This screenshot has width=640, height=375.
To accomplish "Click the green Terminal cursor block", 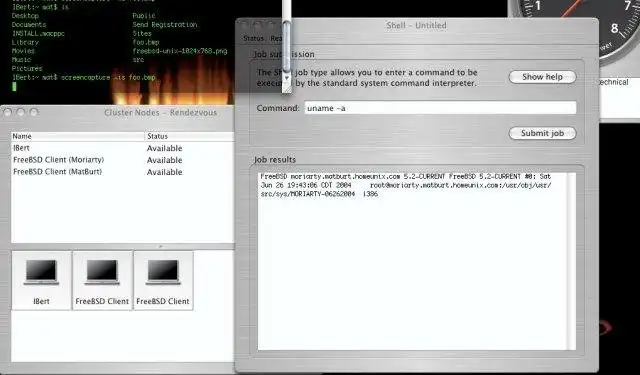I will coord(14,86).
